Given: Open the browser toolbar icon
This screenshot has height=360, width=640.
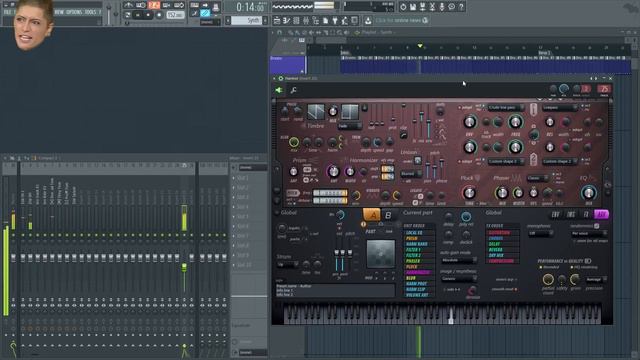Looking at the screenshot, I should coord(316,20).
